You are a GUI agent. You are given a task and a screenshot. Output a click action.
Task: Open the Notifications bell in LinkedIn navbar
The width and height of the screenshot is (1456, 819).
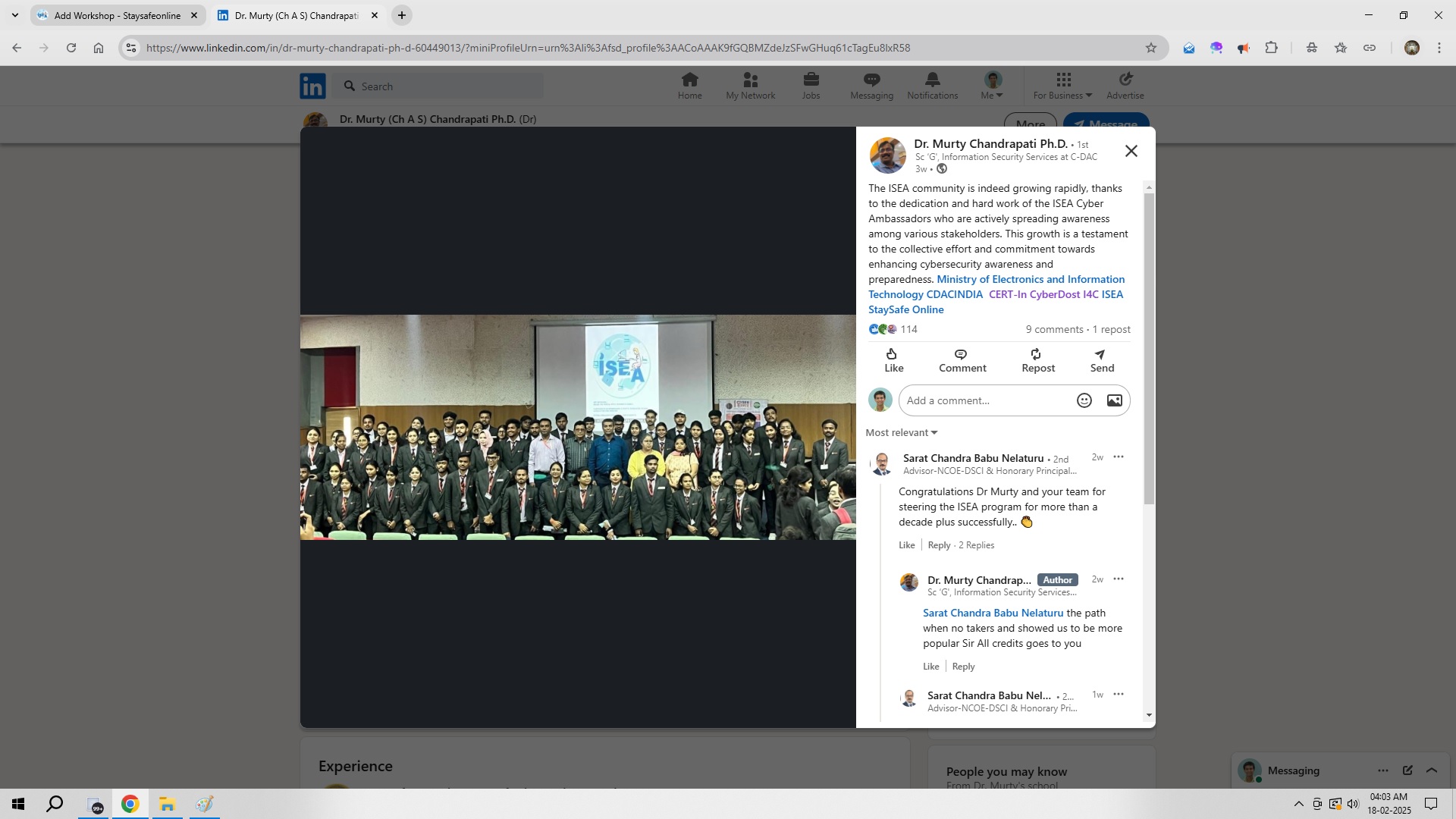pos(932,85)
